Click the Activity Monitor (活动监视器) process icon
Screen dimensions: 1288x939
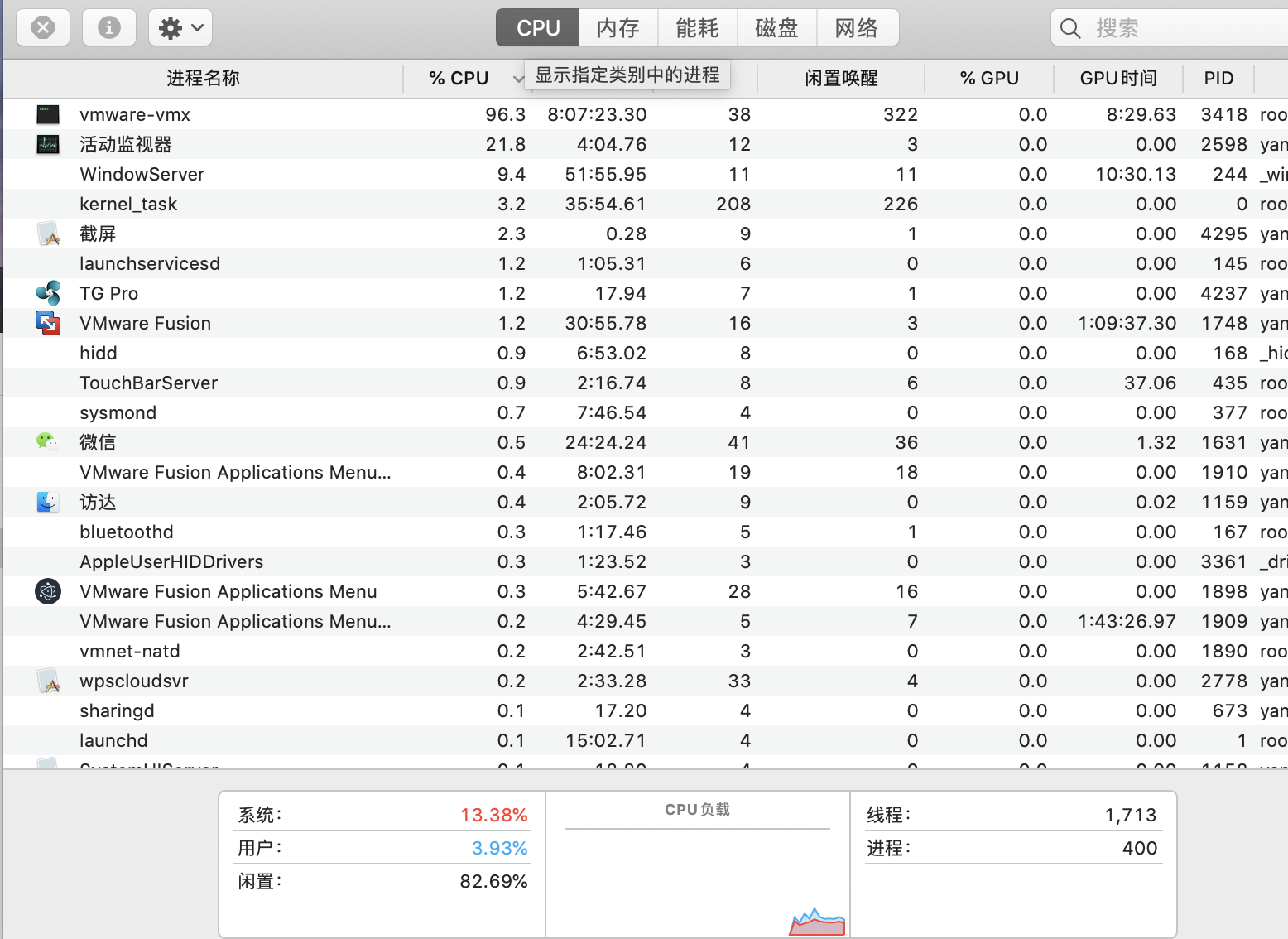(48, 144)
